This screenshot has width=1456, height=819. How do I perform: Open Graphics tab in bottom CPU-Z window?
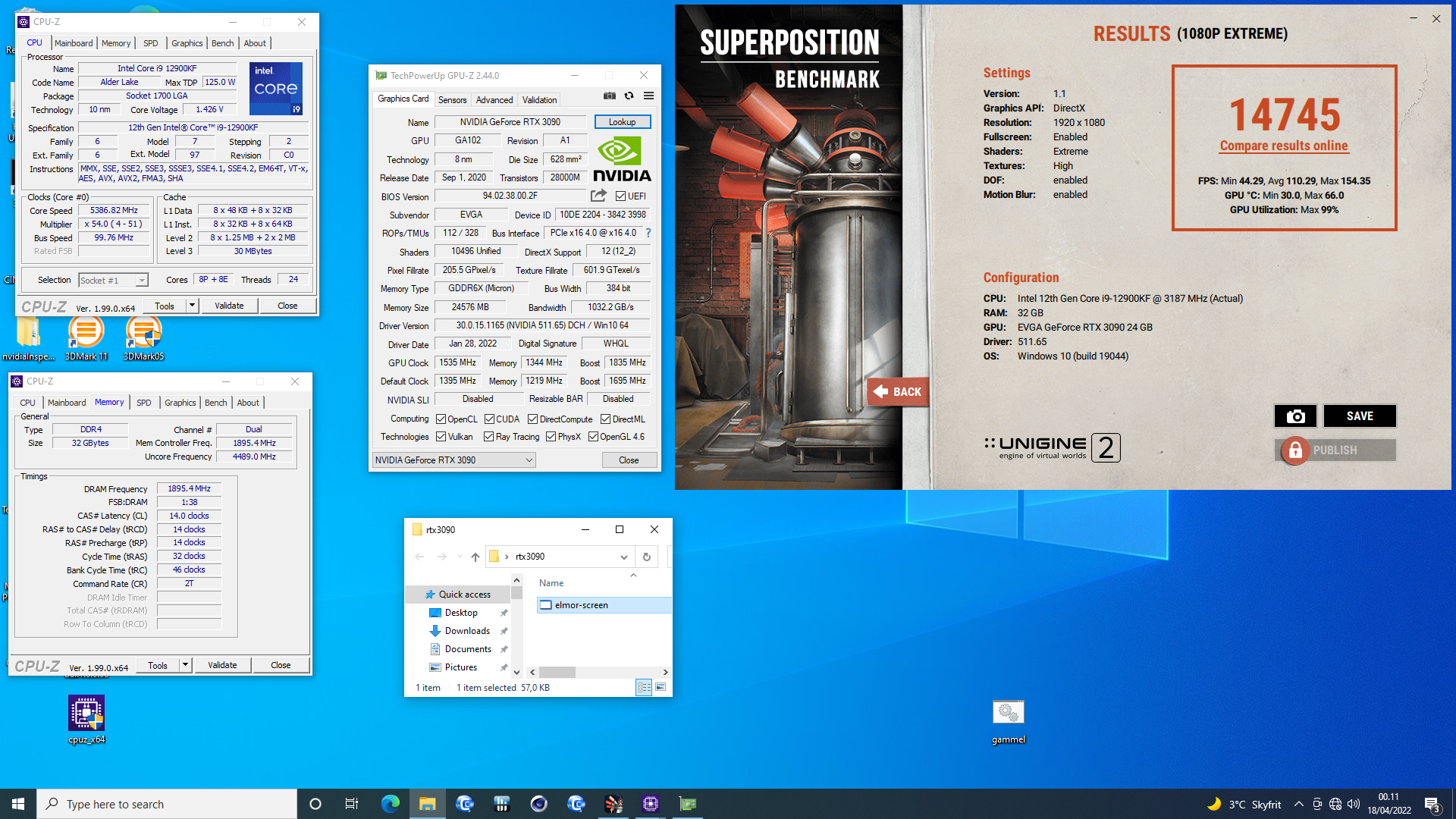pyautogui.click(x=180, y=403)
